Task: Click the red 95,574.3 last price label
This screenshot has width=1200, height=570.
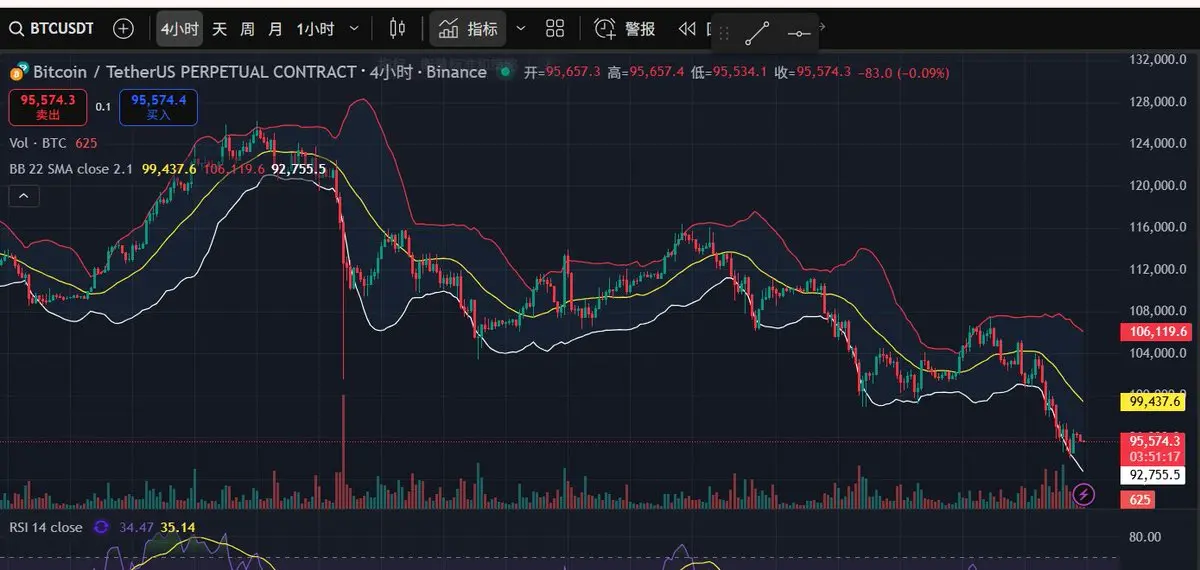Action: tap(1155, 440)
